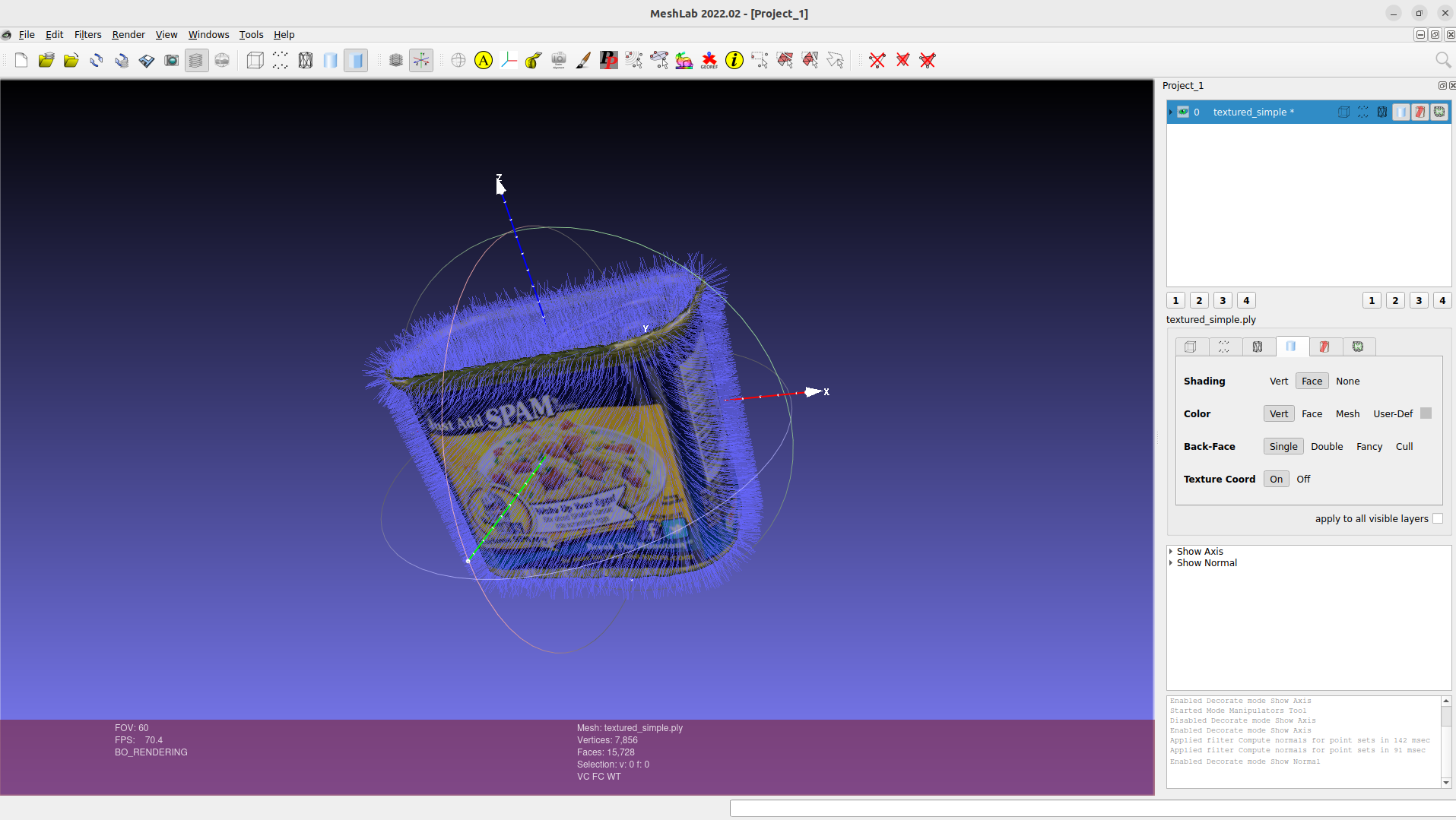This screenshot has width=1456, height=820.
Task: Open a new empty project
Action: point(21,60)
